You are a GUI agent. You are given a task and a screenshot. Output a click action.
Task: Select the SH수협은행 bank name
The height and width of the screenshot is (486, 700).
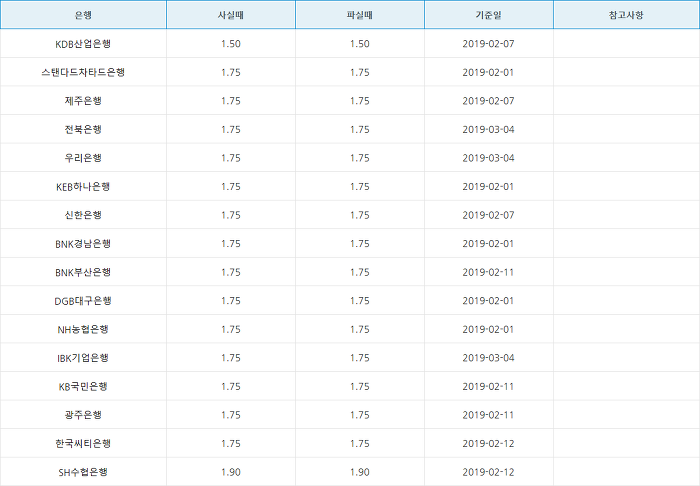pos(83,472)
